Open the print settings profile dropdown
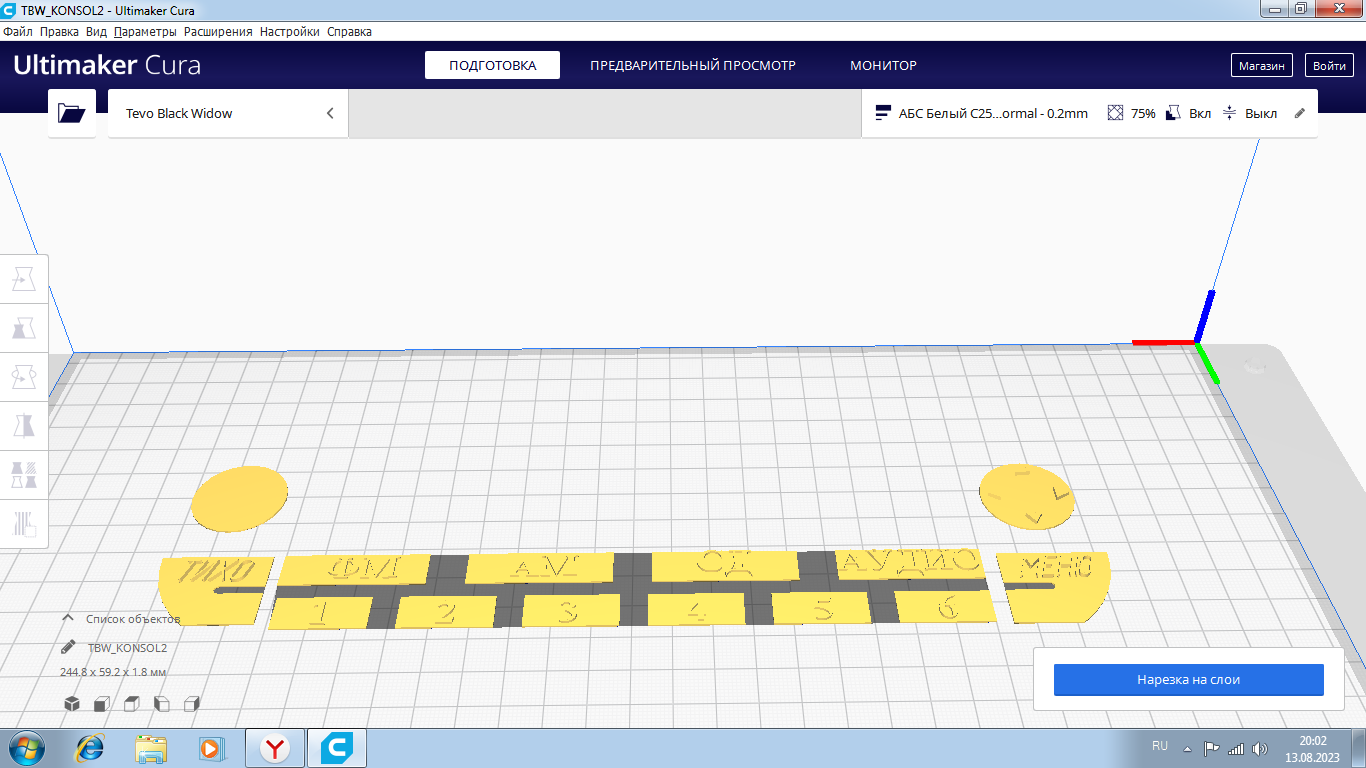The image size is (1366, 768). pyautogui.click(x=1089, y=113)
